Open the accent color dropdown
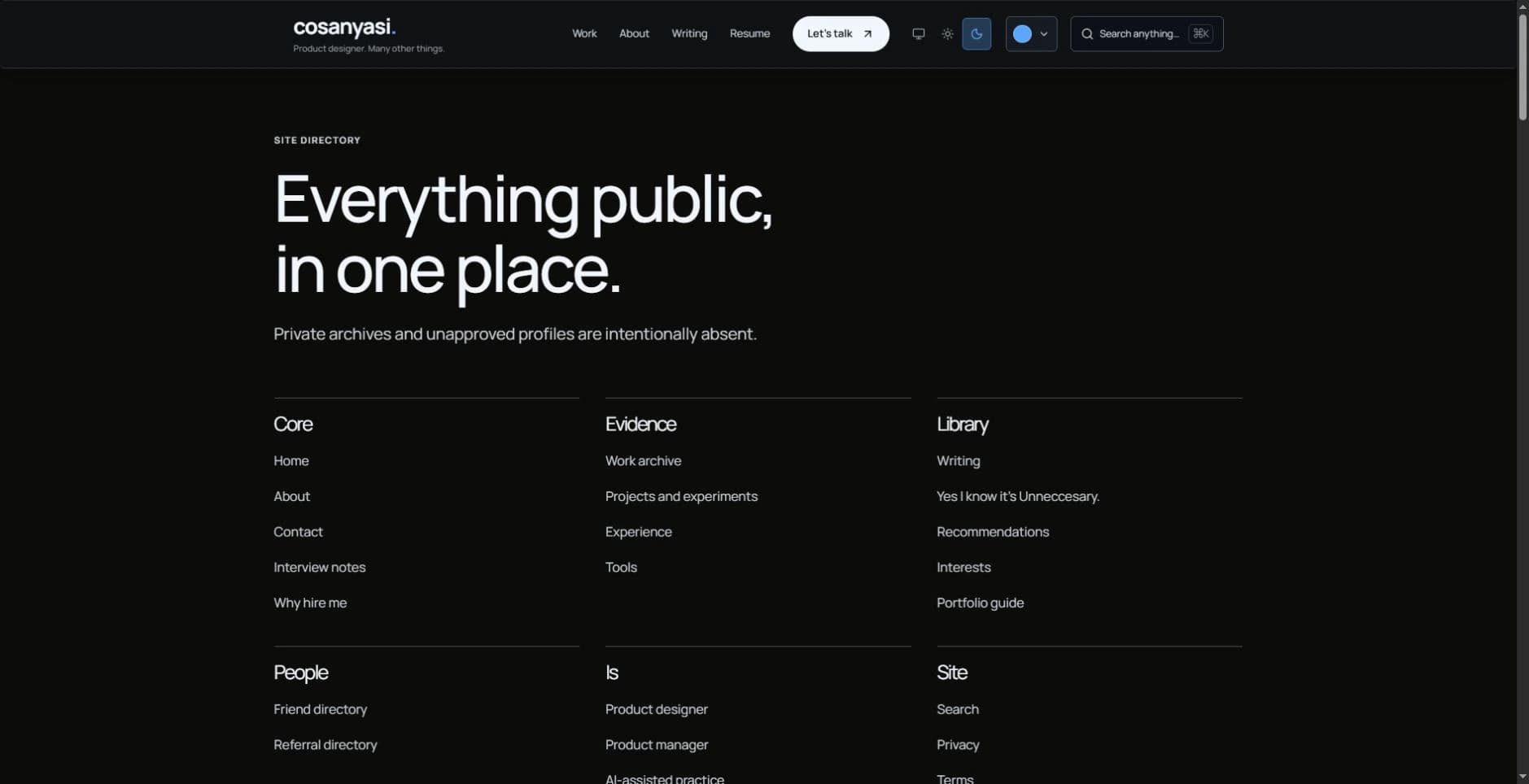The width and height of the screenshot is (1529, 784). [1031, 34]
